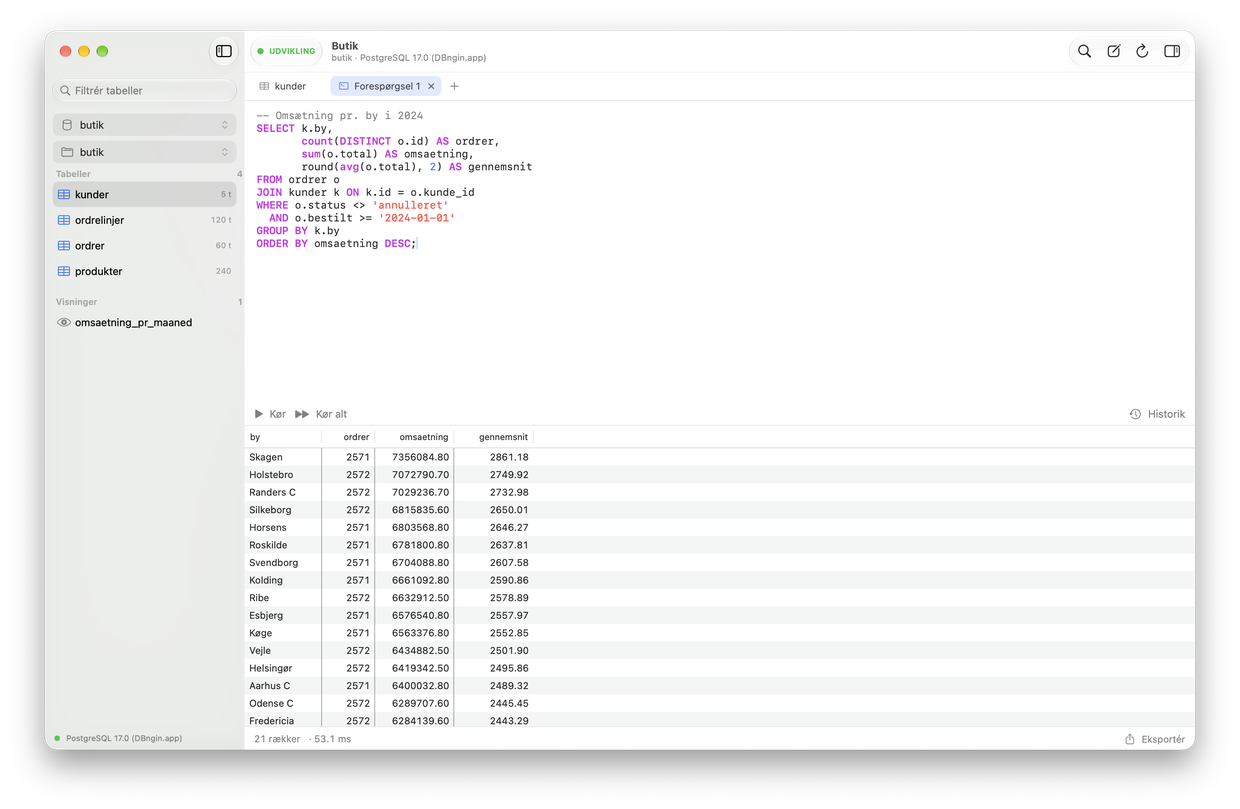Select the Skagen result cell
The image size is (1240, 809).
coord(283,457)
